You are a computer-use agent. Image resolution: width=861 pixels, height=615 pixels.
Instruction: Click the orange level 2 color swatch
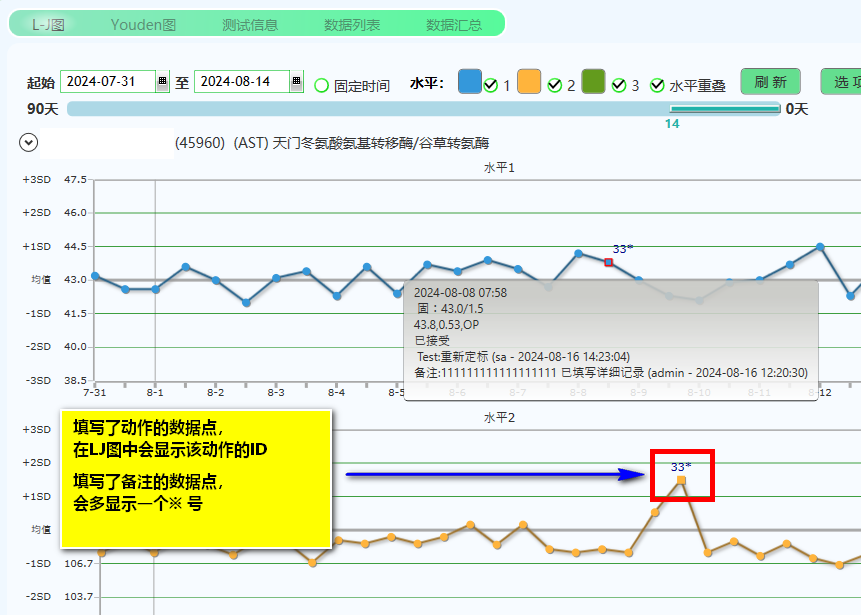(527, 82)
